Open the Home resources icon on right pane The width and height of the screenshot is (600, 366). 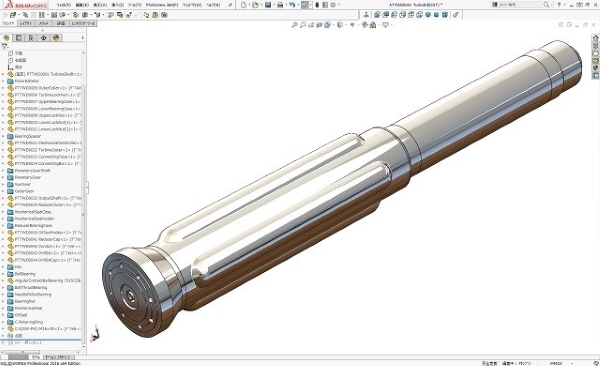(x=595, y=38)
